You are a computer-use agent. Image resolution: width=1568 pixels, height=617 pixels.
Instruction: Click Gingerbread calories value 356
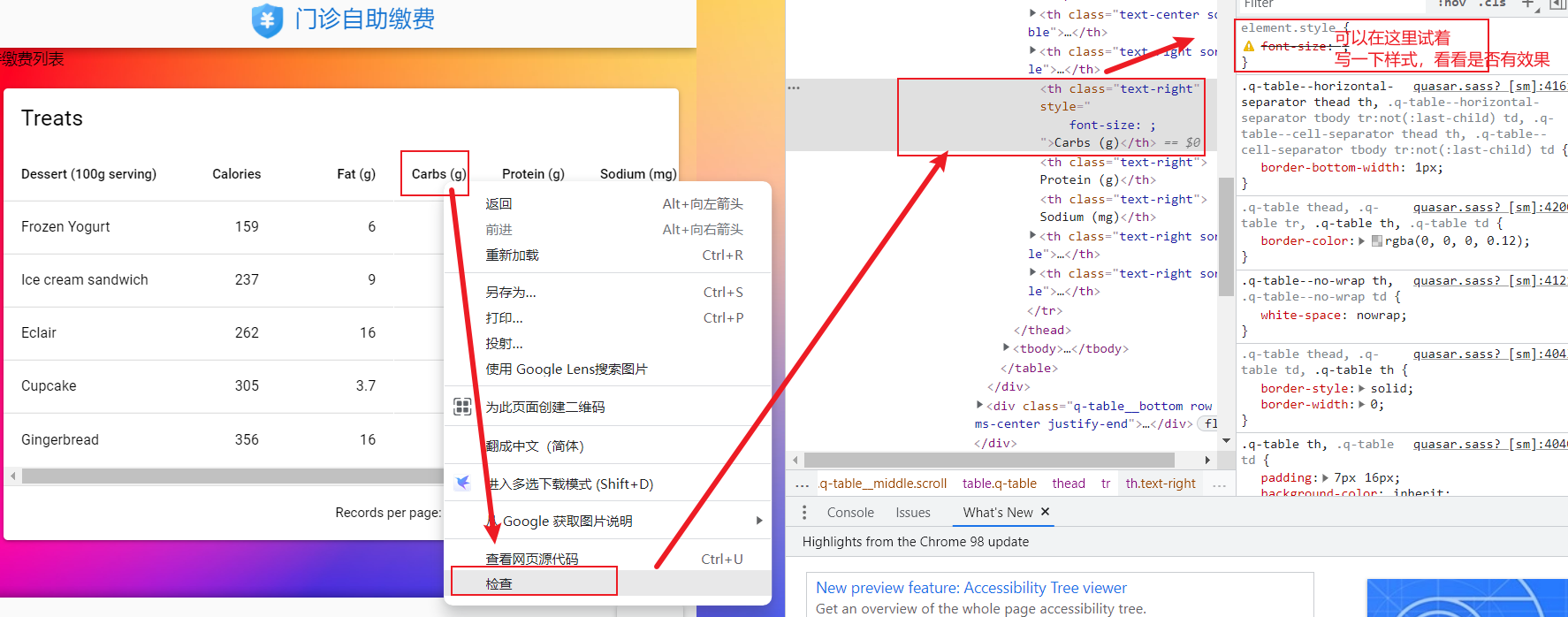tap(247, 439)
